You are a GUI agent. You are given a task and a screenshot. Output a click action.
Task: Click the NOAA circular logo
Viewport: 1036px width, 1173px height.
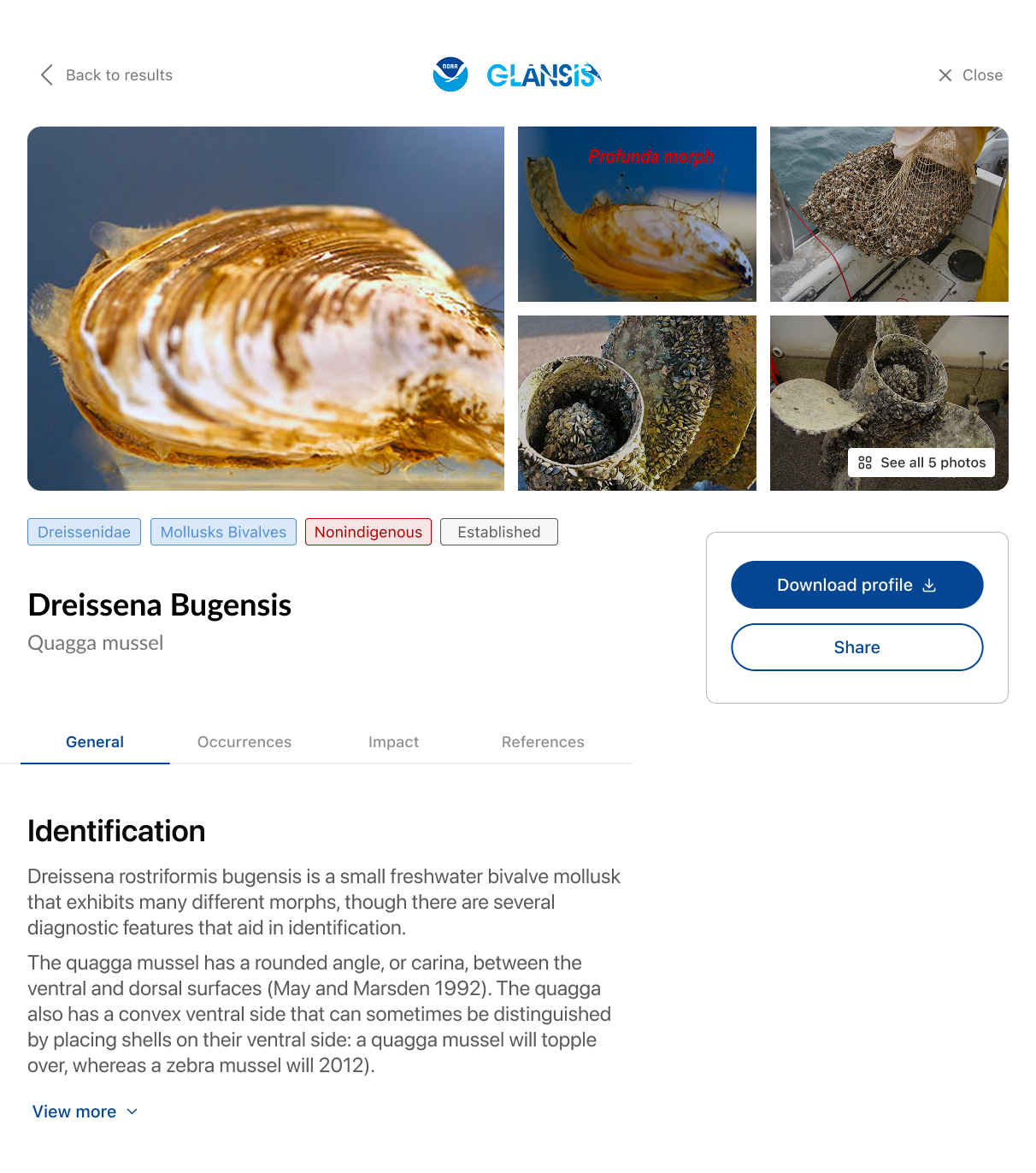coord(450,74)
